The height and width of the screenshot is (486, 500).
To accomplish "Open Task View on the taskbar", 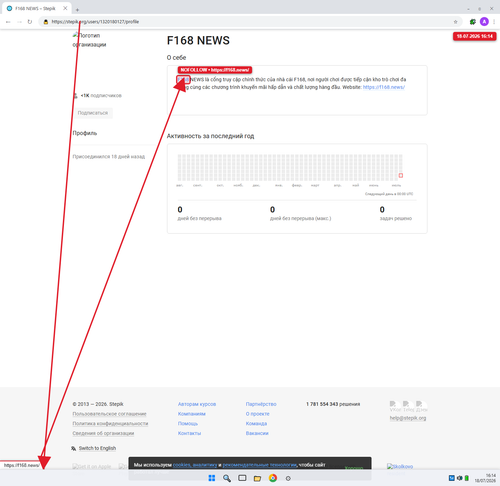I will (x=242, y=478).
